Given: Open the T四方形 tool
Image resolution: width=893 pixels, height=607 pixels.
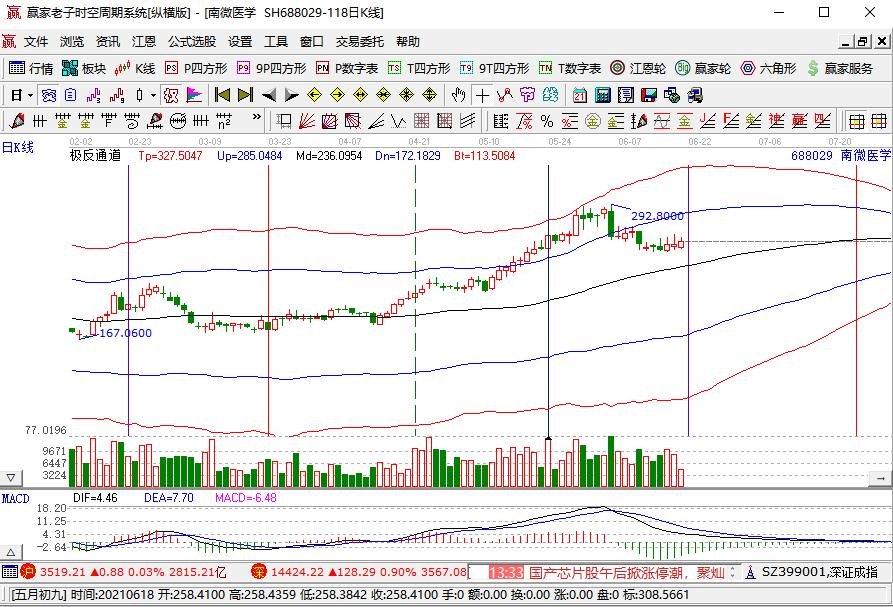Looking at the screenshot, I should (x=419, y=68).
